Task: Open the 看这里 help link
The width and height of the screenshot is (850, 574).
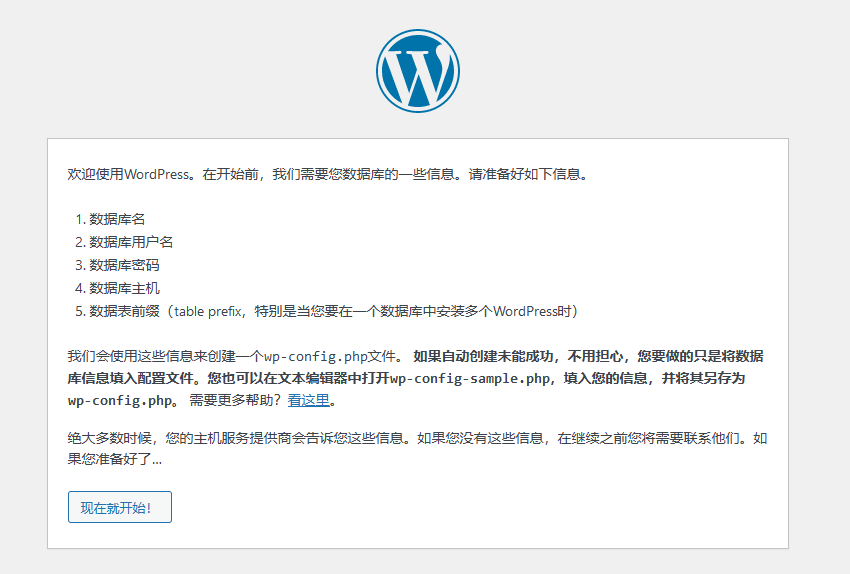Action: [x=308, y=401]
